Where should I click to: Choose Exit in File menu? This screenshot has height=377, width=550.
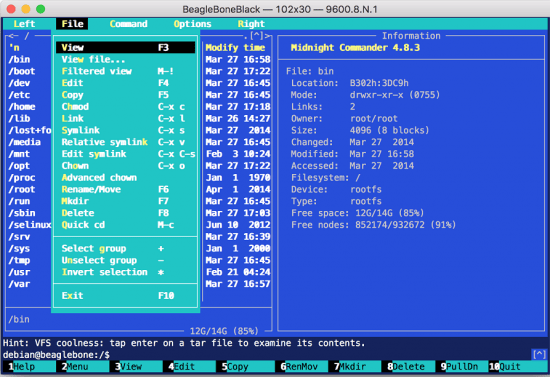tap(125, 296)
